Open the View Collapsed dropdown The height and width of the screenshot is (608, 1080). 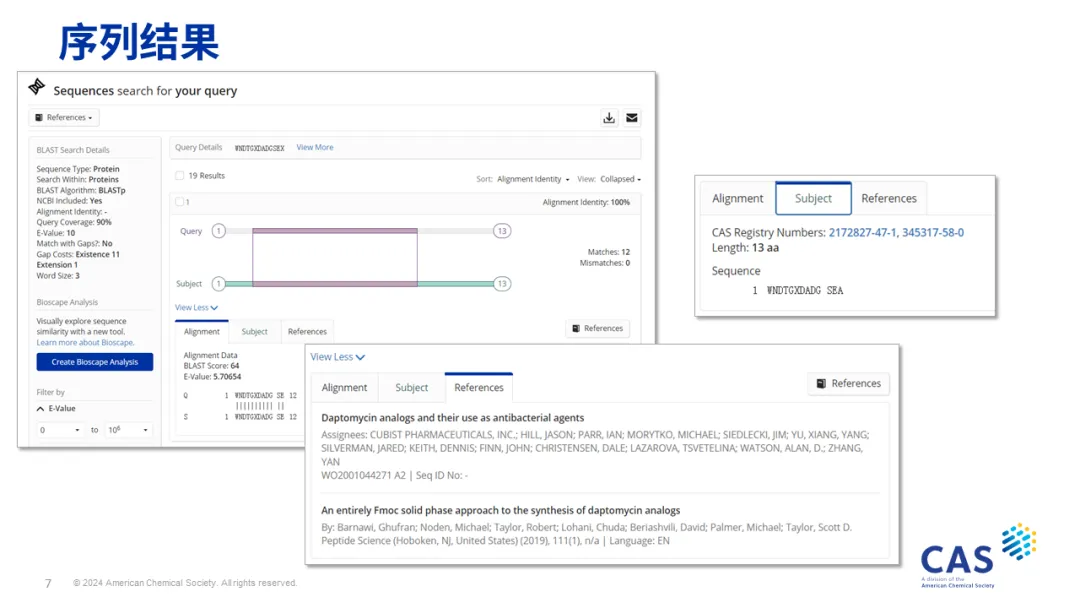click(x=620, y=179)
